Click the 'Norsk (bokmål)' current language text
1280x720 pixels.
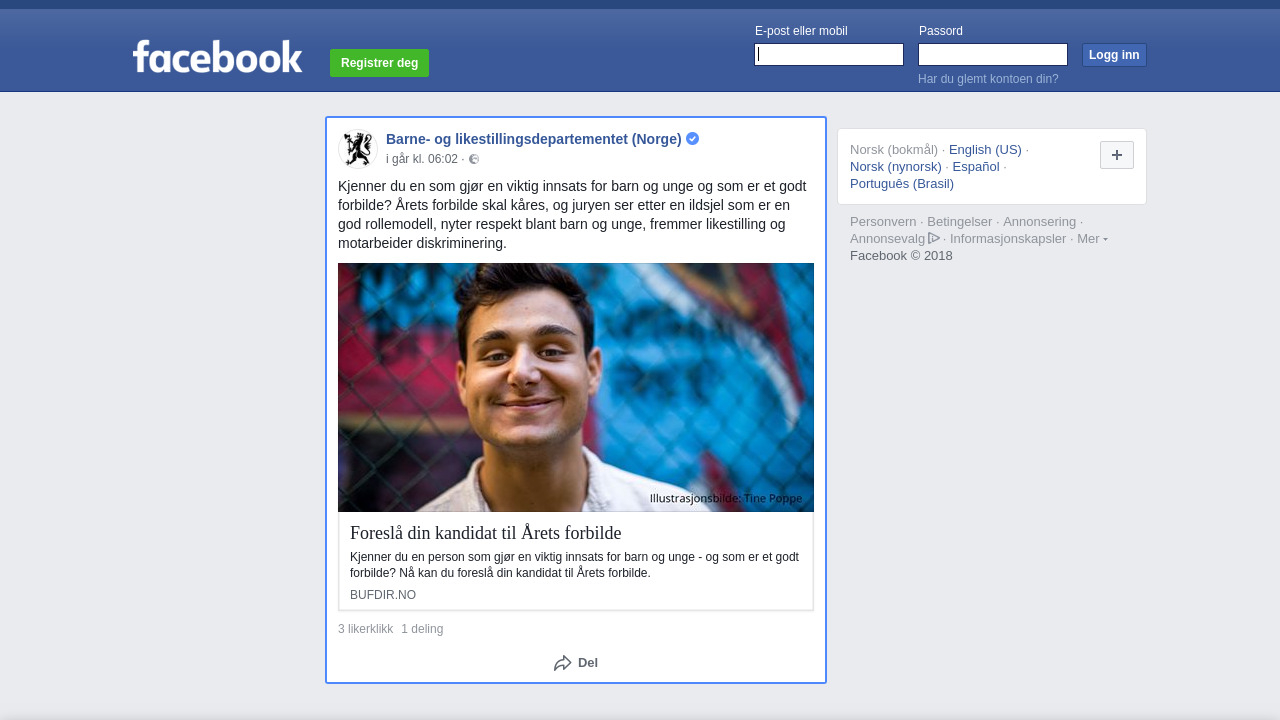(894, 150)
